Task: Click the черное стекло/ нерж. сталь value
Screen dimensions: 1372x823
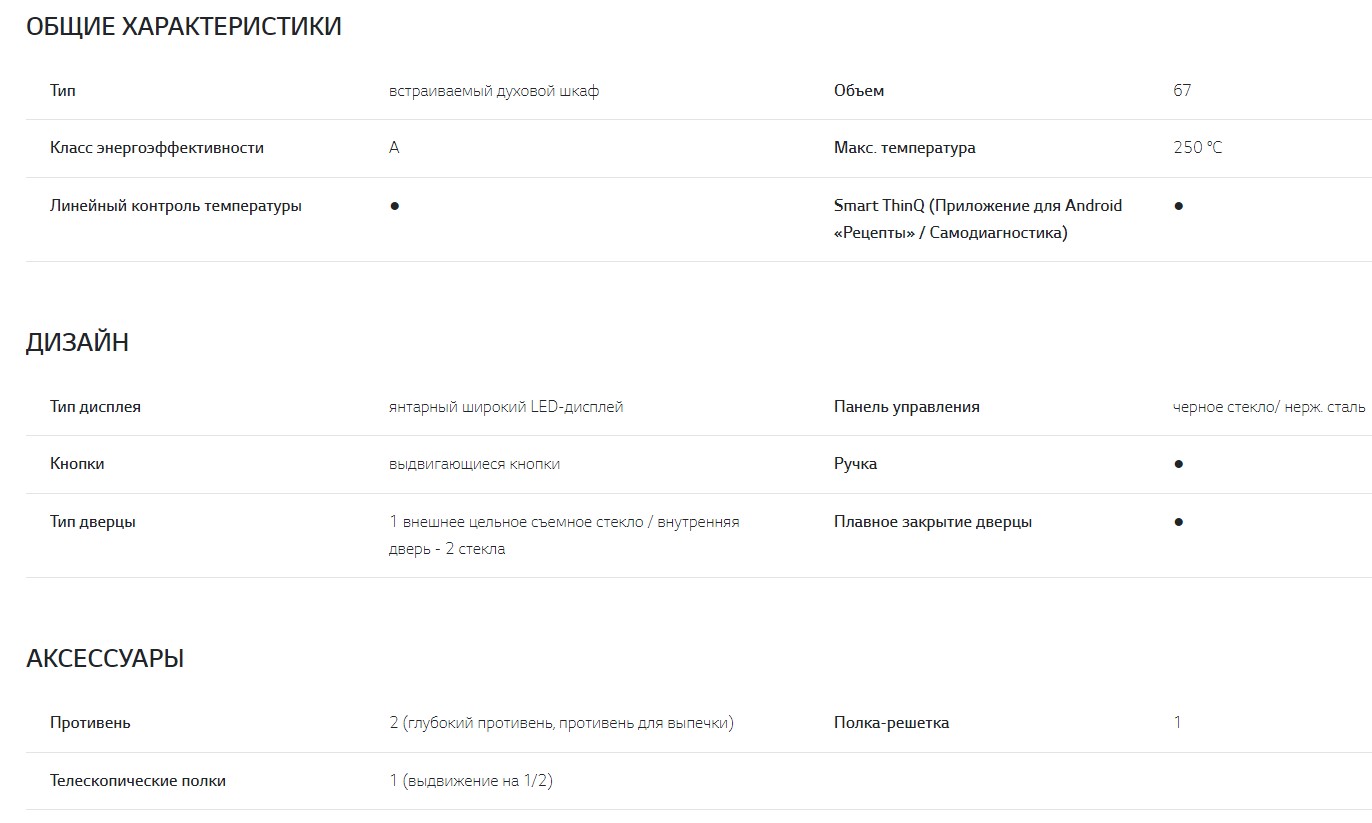Action: (1268, 407)
